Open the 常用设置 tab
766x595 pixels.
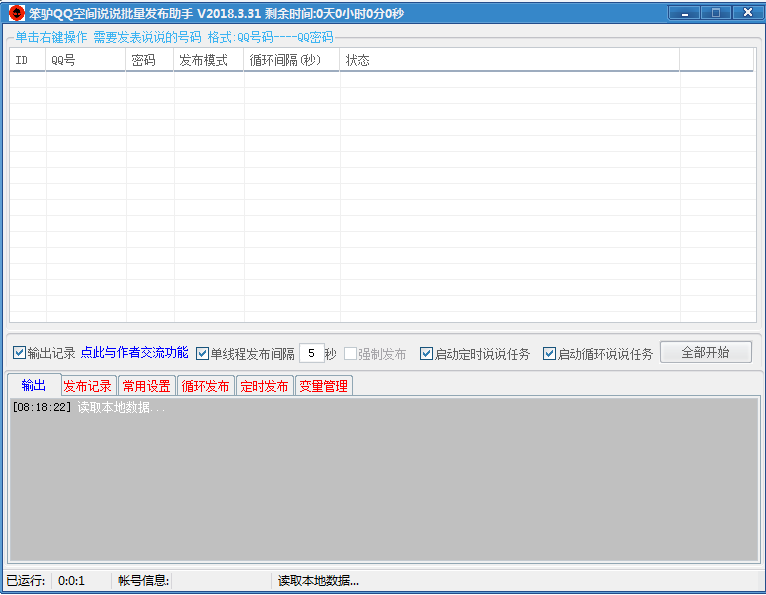tap(147, 386)
